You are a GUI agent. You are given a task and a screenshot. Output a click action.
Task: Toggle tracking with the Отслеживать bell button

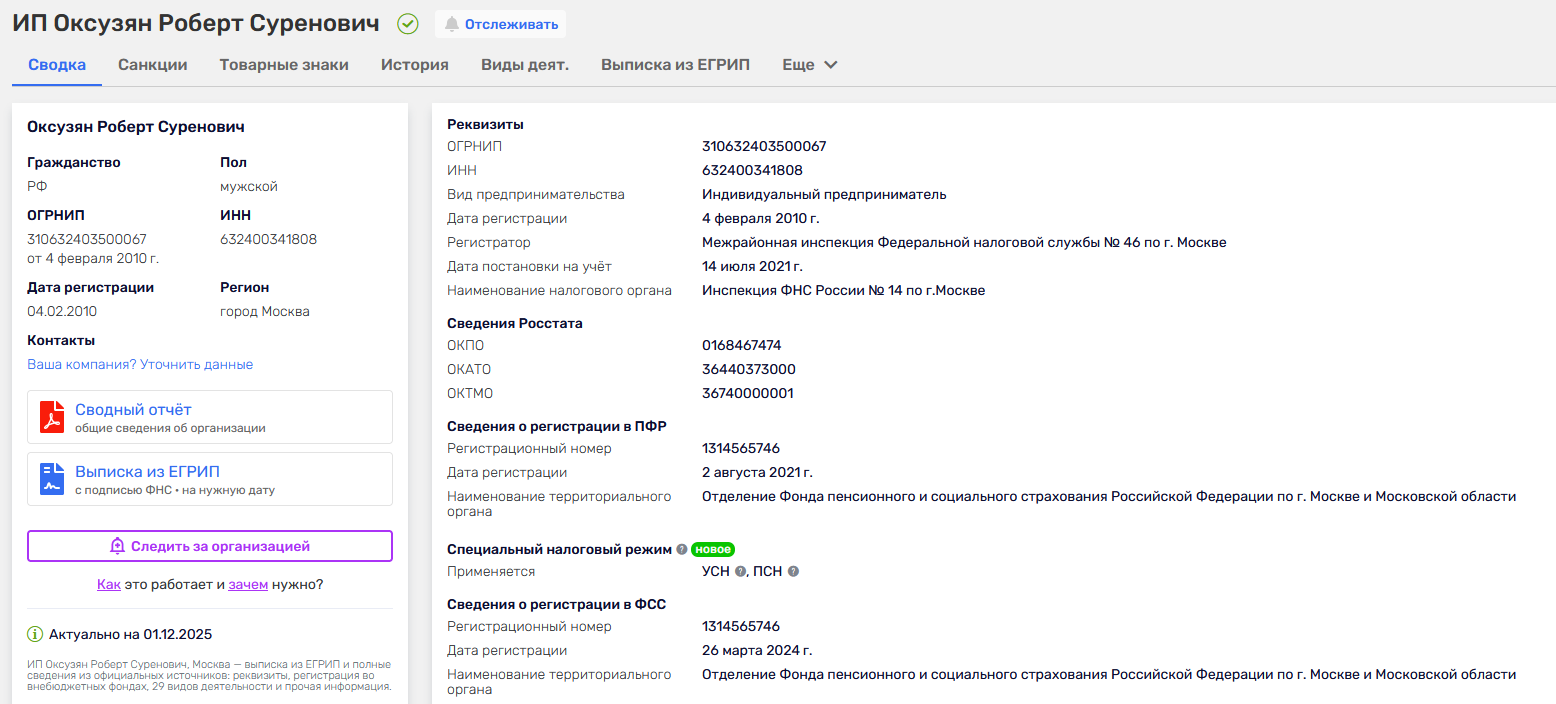tap(500, 23)
